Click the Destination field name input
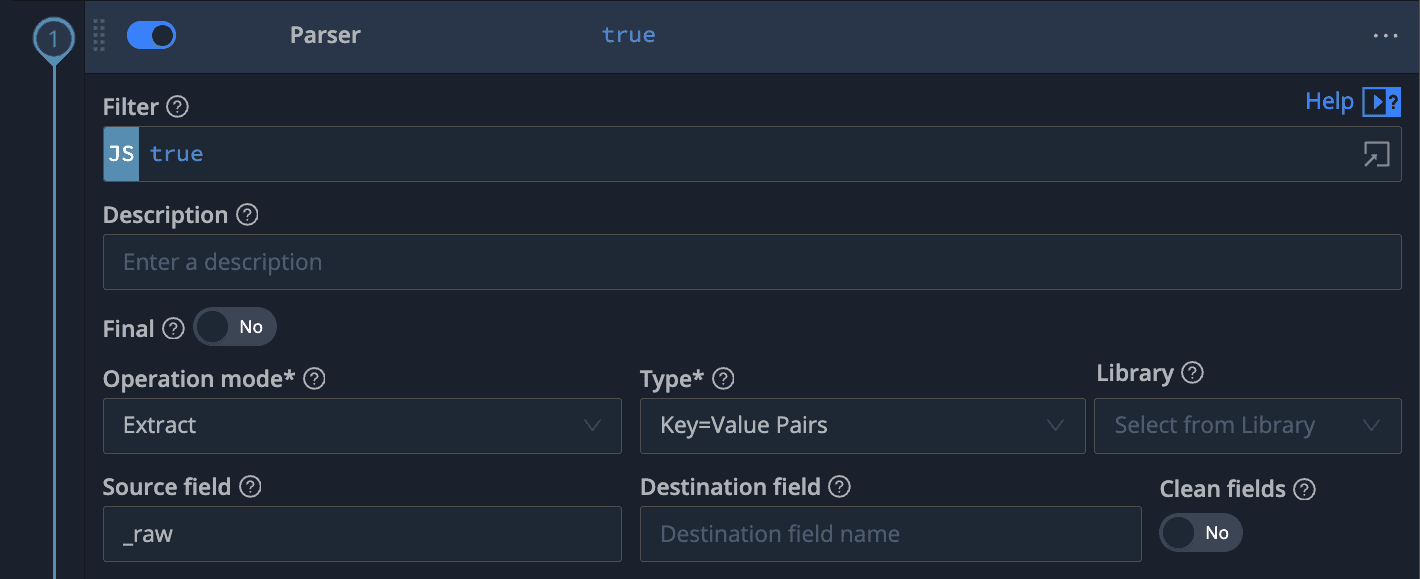 pos(890,534)
